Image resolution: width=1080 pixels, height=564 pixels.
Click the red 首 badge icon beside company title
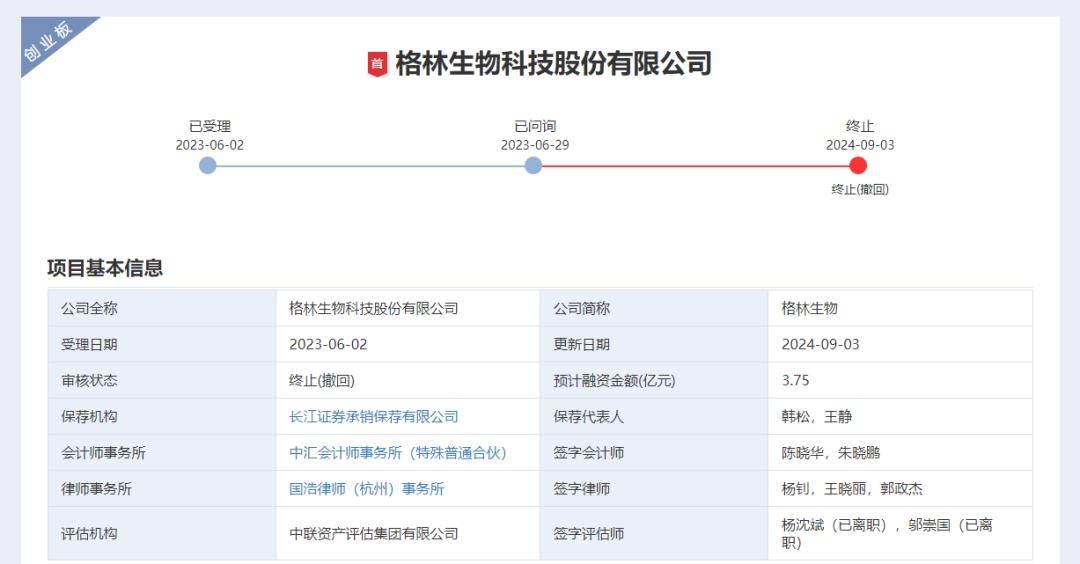377,64
